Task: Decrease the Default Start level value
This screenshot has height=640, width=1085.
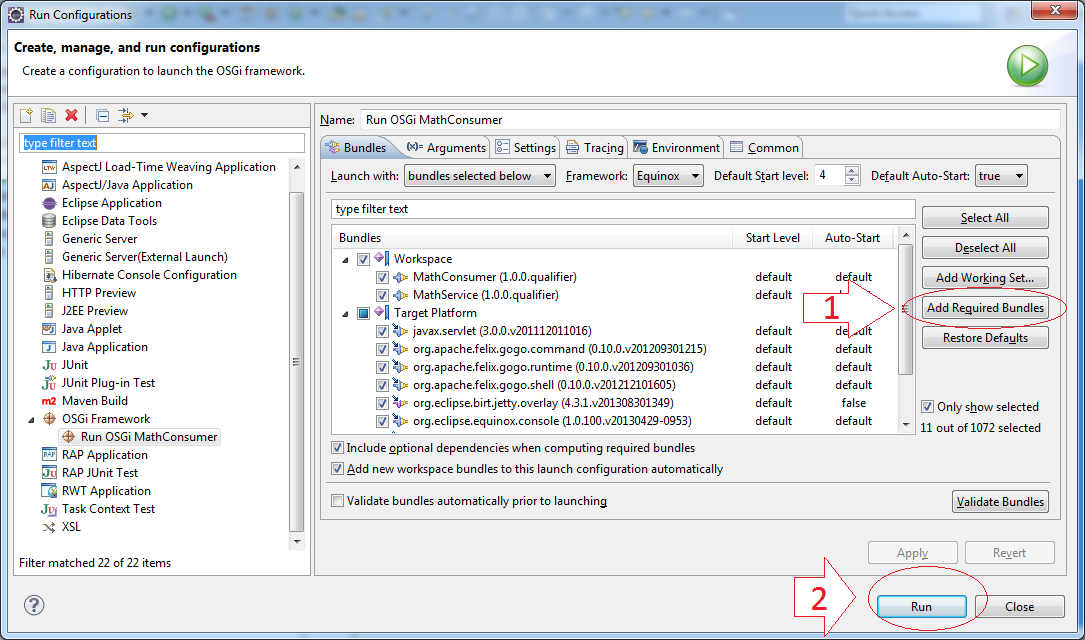Action: coord(852,181)
